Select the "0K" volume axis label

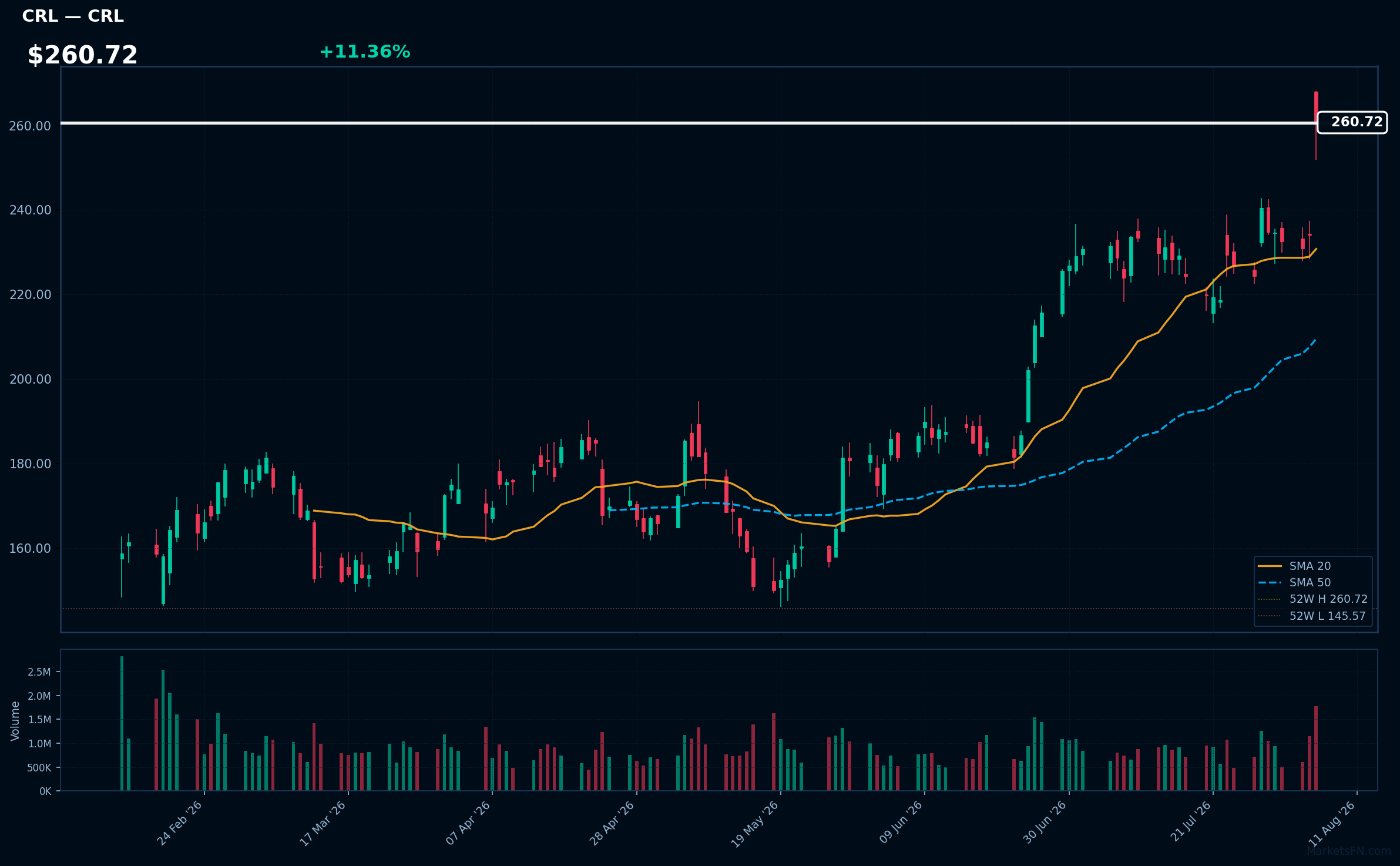click(x=45, y=791)
